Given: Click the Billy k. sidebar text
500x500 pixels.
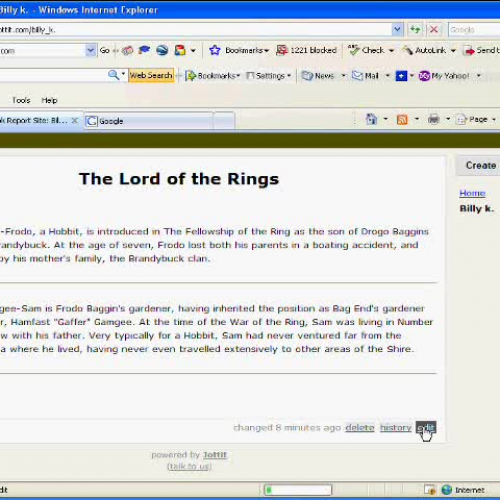Looking at the screenshot, I should tap(477, 208).
